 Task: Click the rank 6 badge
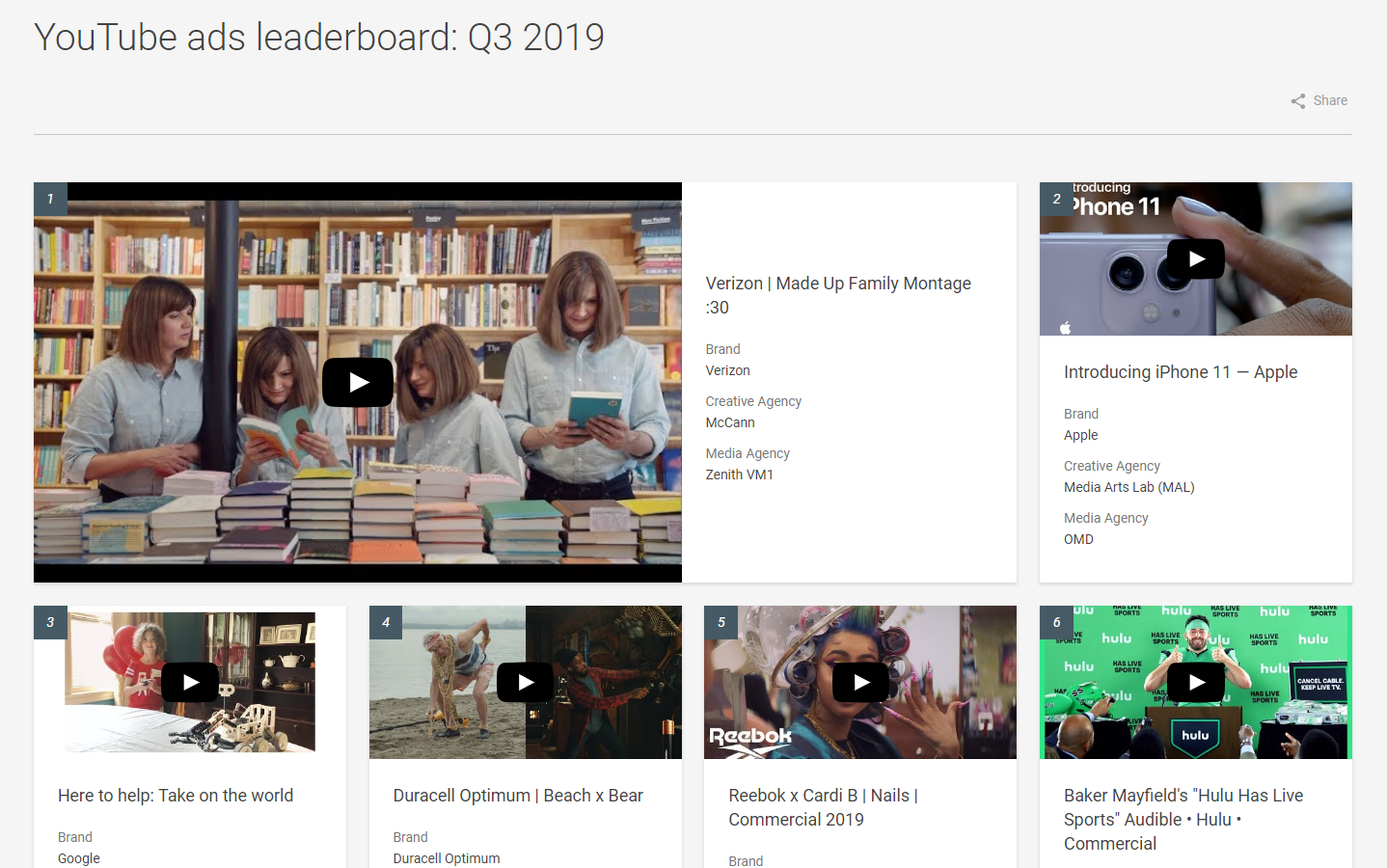[x=1056, y=622]
